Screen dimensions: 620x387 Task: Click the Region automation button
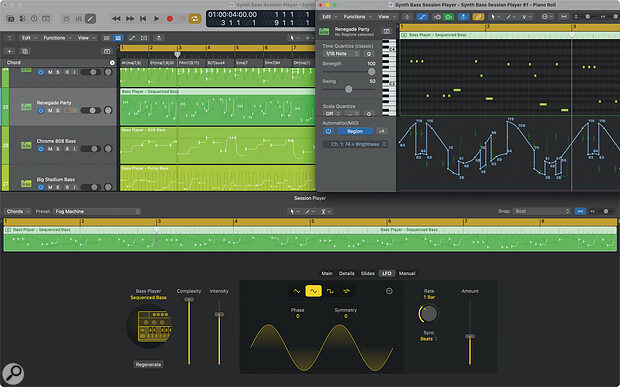tap(355, 131)
